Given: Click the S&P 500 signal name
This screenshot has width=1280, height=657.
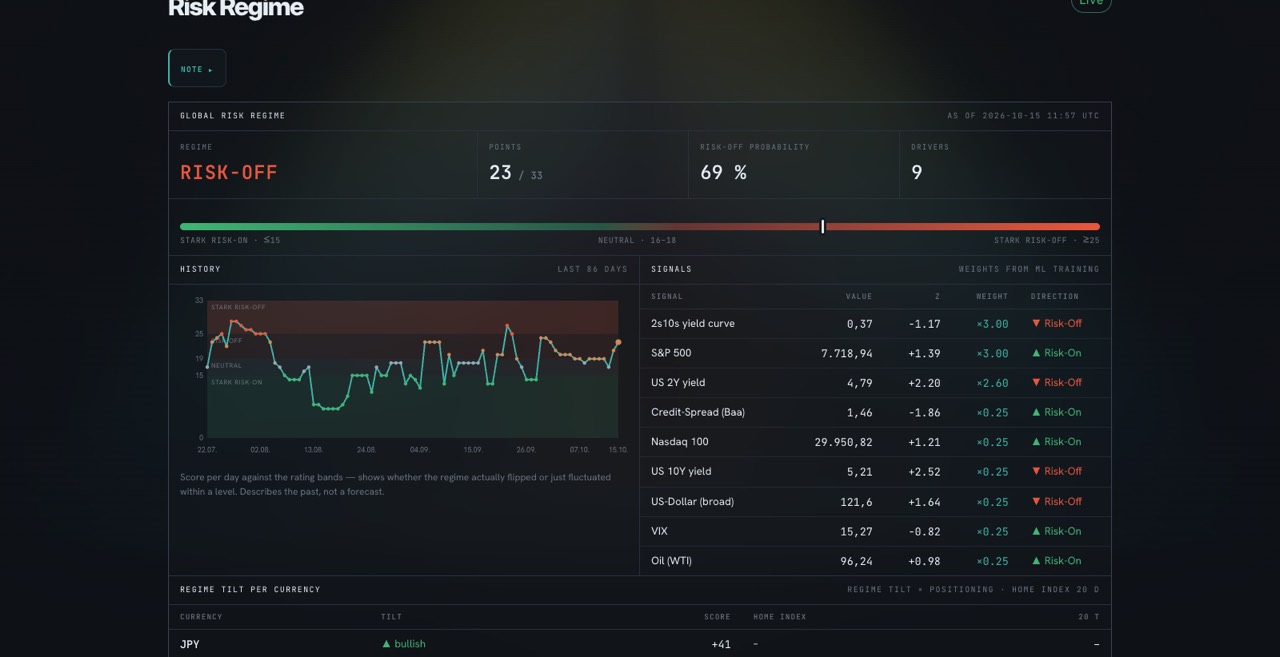Looking at the screenshot, I should click(671, 353).
